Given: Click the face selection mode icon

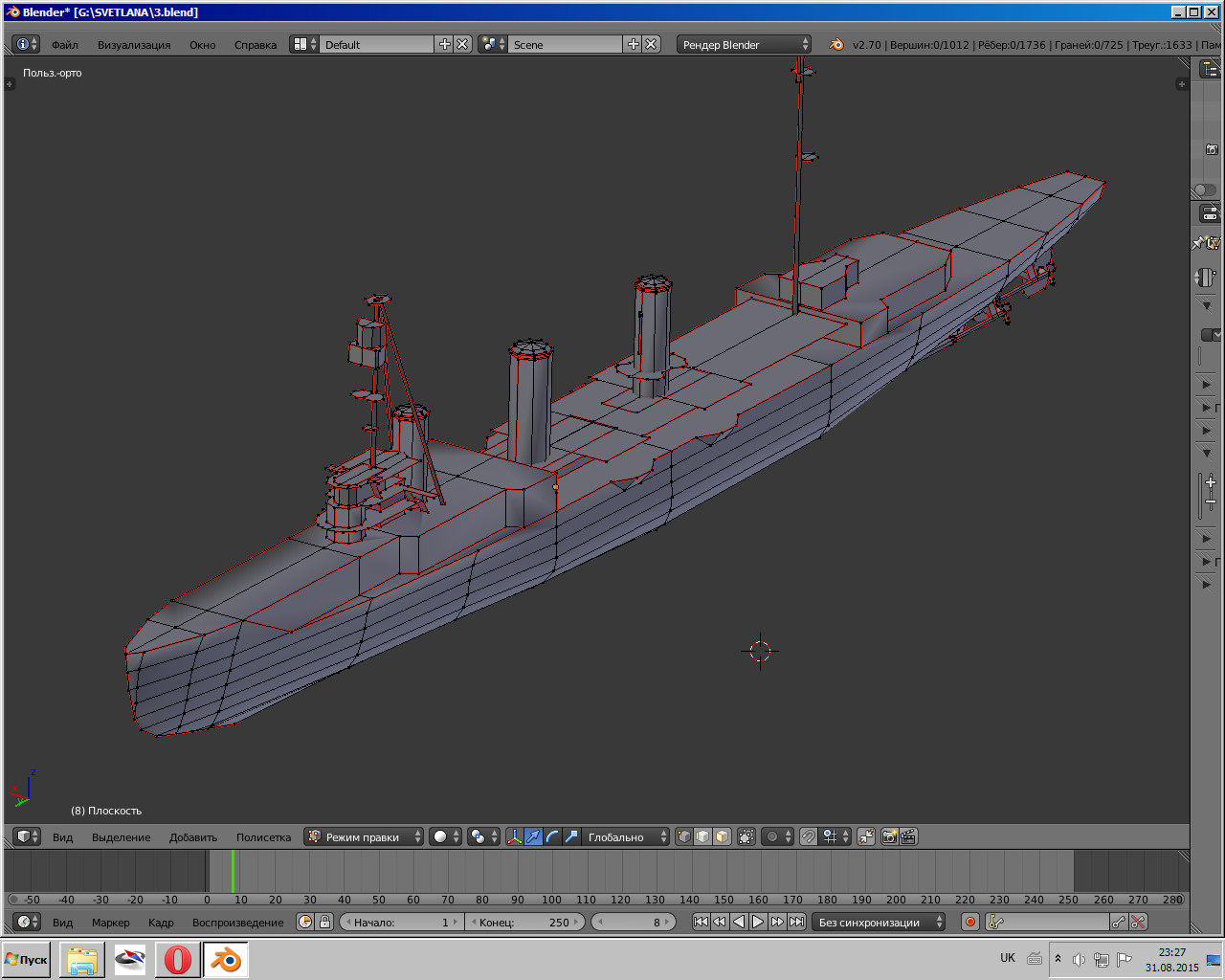Looking at the screenshot, I should click(722, 836).
